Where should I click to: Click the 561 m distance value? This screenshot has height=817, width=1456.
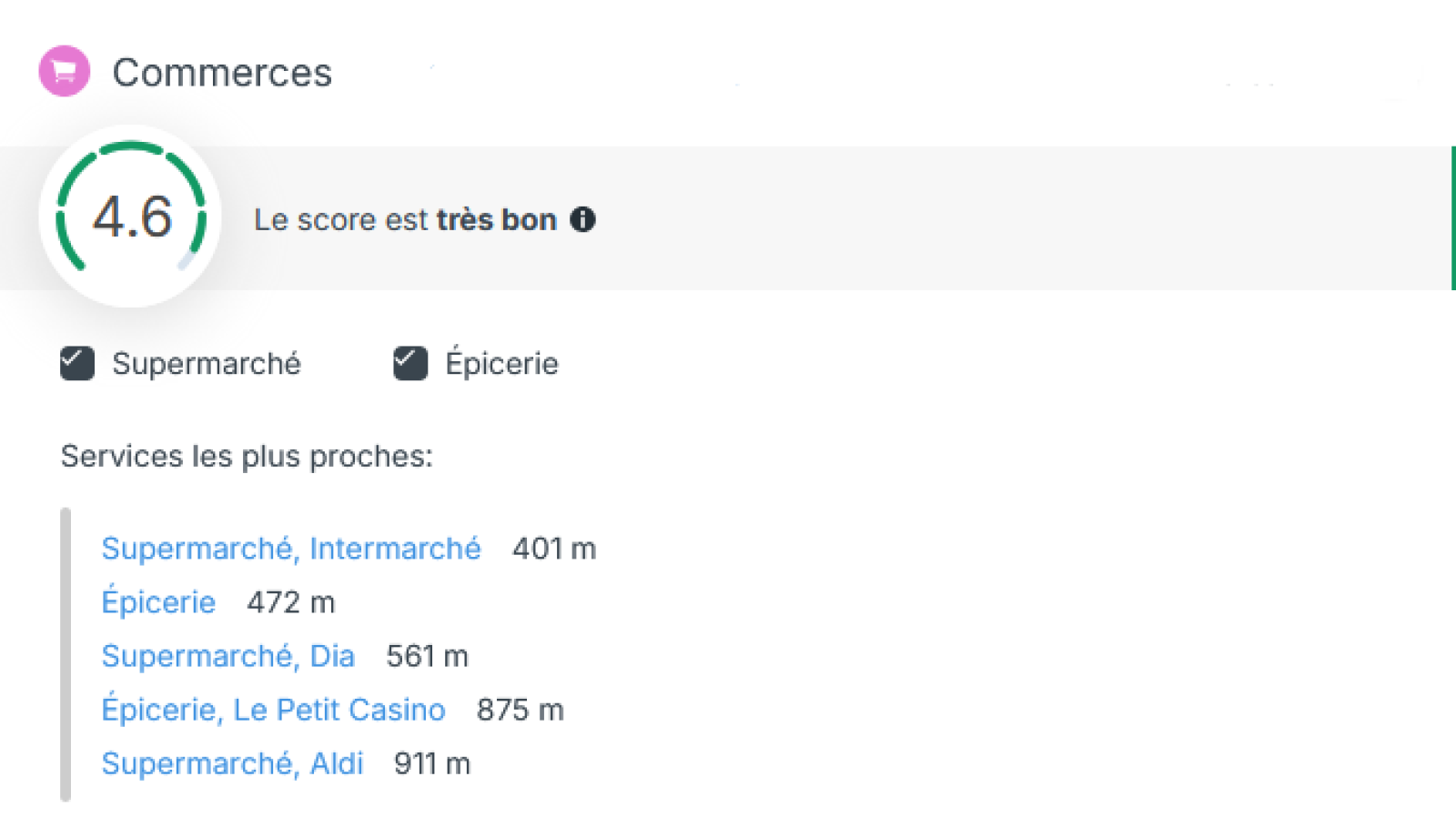tap(427, 656)
